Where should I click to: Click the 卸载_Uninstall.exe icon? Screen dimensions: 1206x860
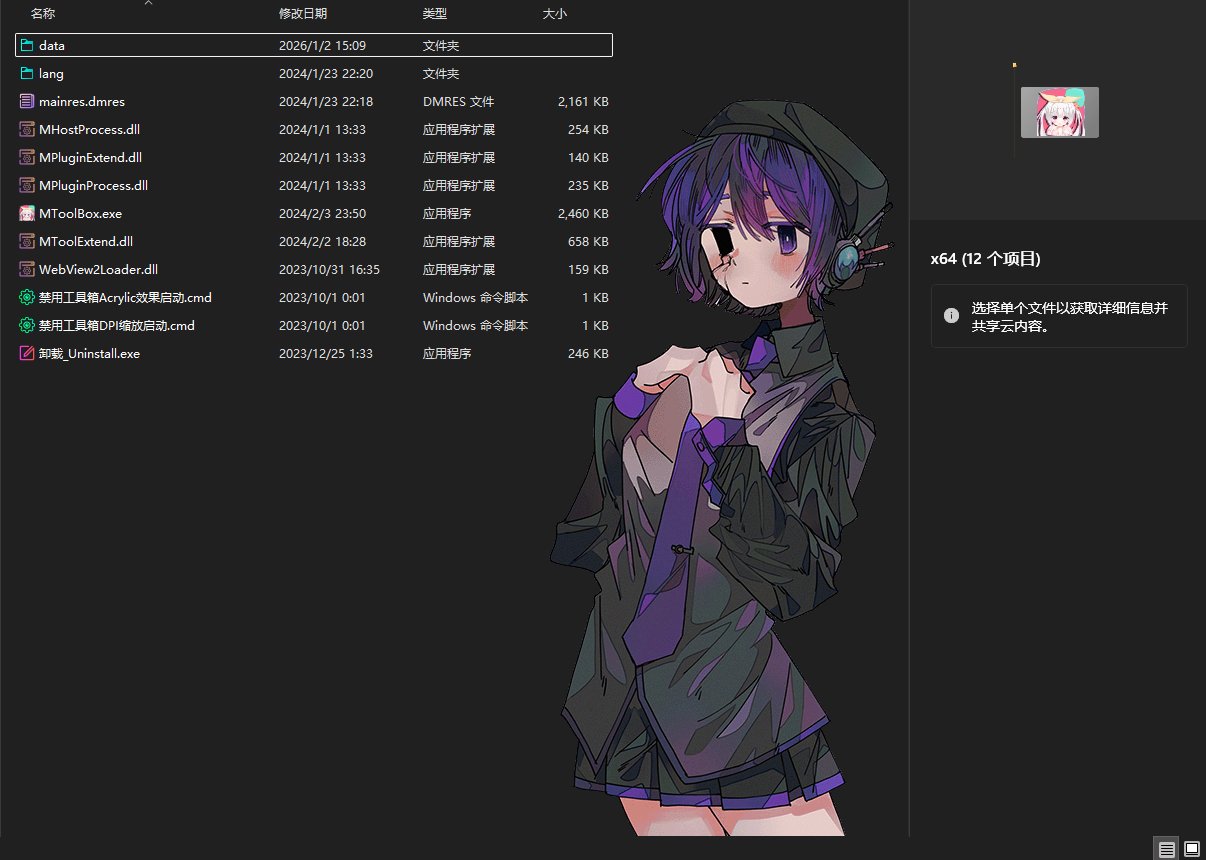(x=27, y=354)
